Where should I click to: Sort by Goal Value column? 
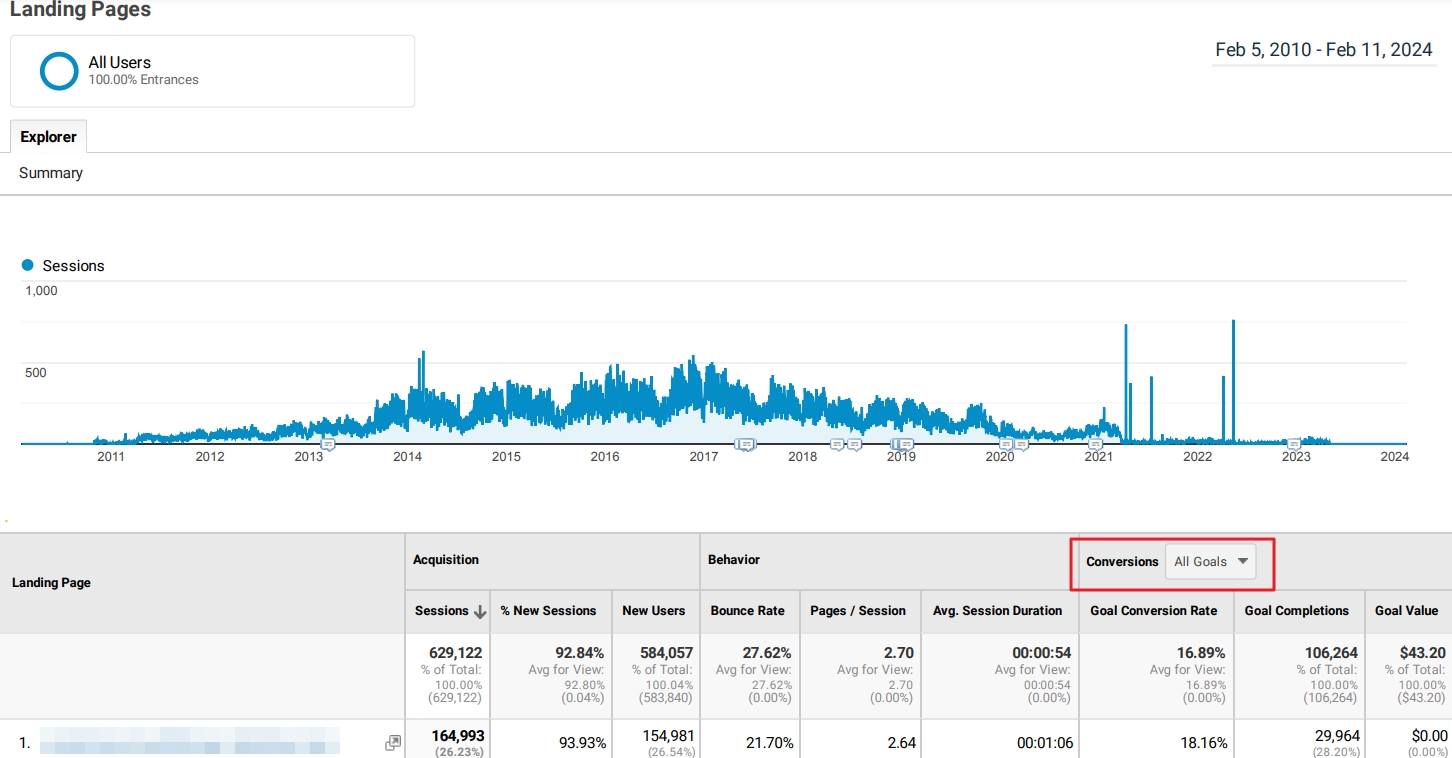click(x=1407, y=610)
